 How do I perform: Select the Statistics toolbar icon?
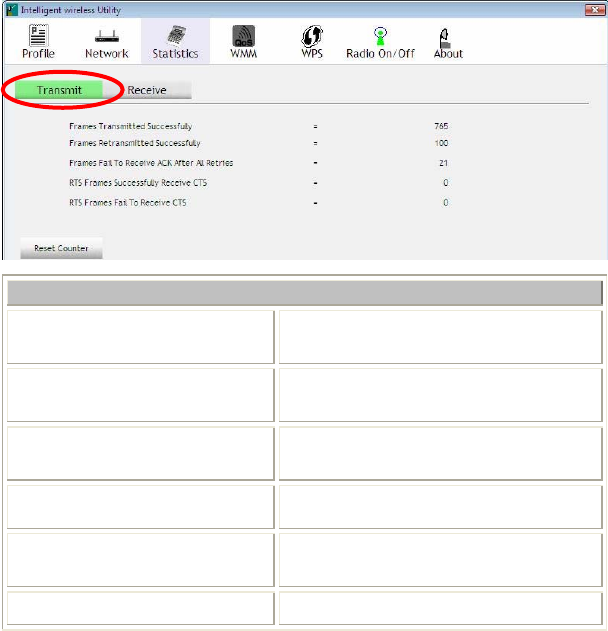click(176, 35)
